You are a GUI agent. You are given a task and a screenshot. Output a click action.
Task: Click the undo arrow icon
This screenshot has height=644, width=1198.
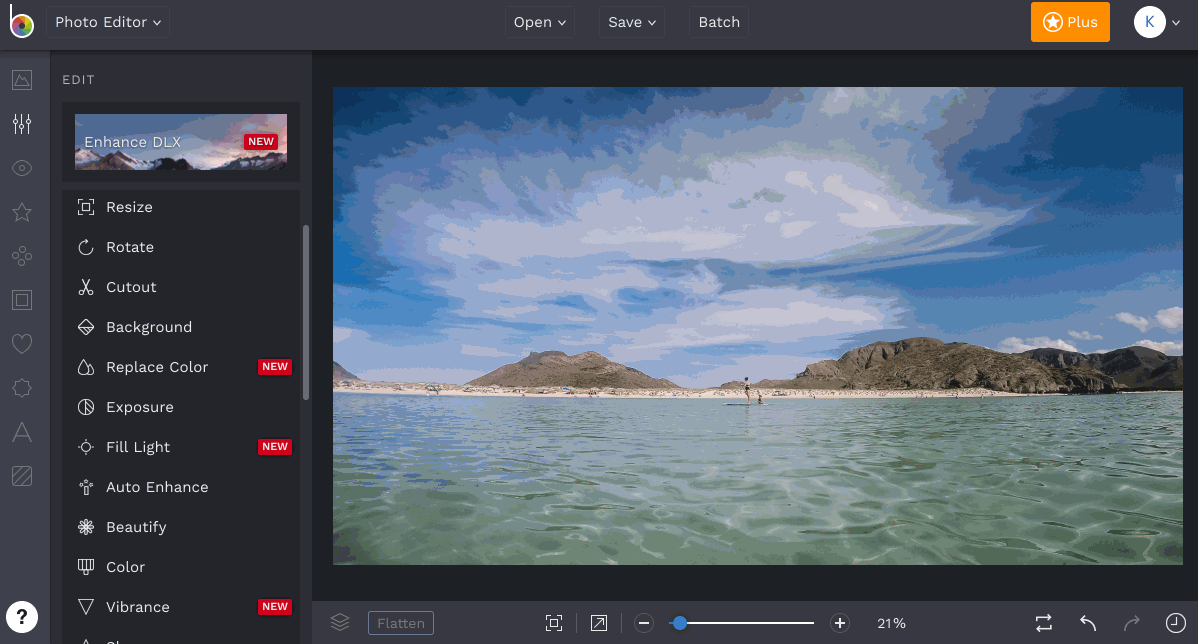click(1088, 623)
